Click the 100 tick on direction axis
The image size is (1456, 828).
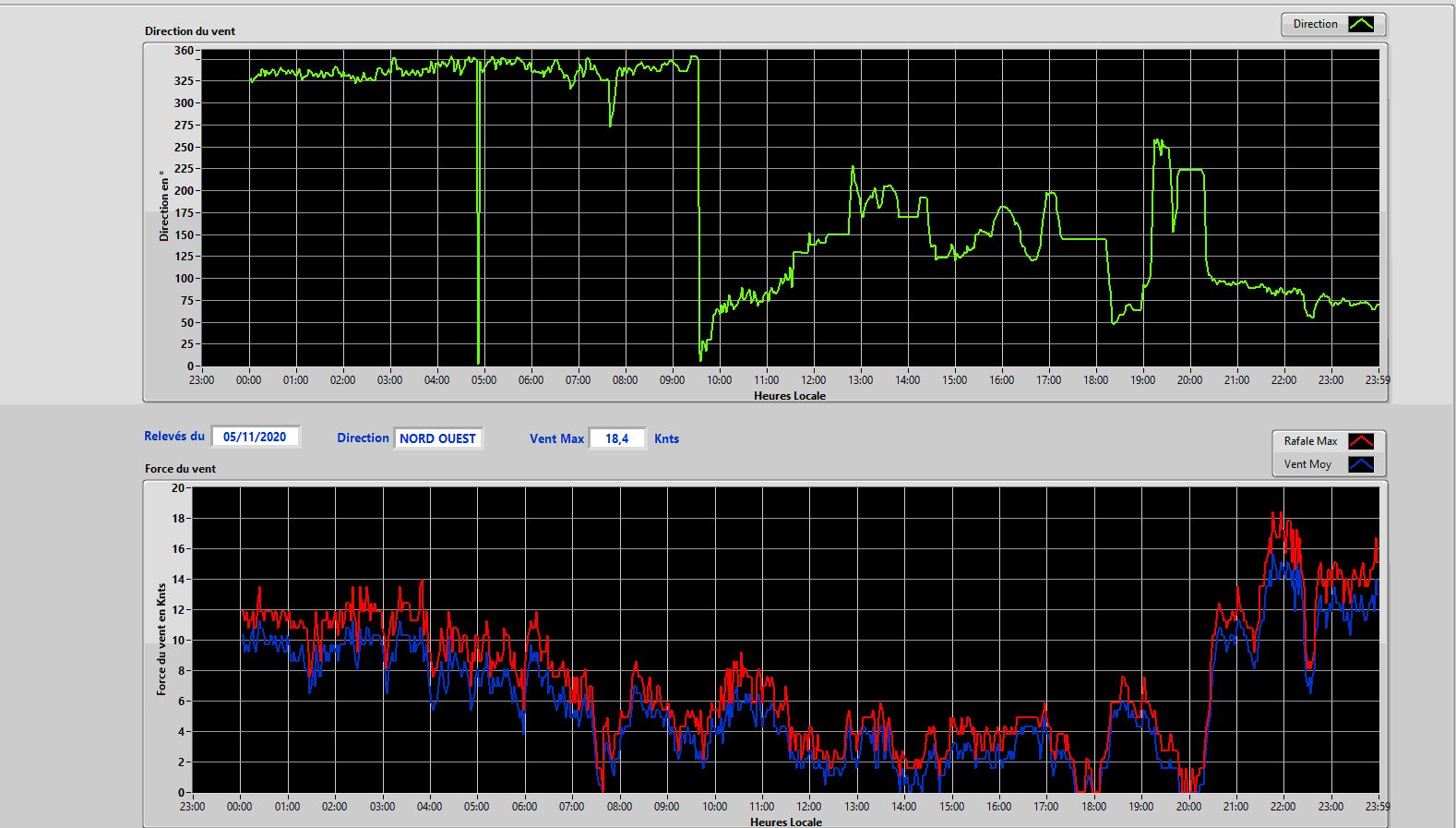tap(184, 279)
